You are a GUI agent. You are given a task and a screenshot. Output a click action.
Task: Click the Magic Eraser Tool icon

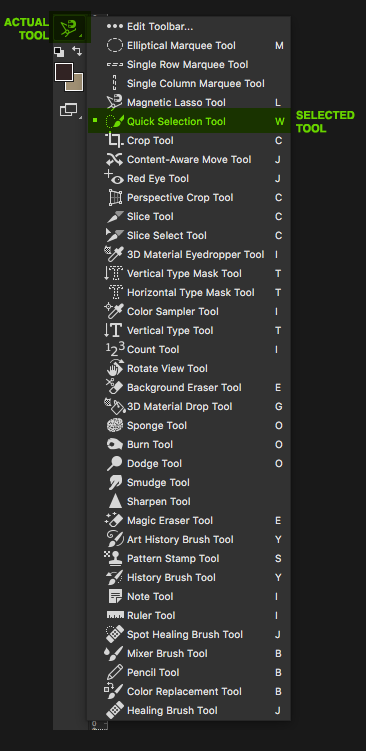pos(114,520)
